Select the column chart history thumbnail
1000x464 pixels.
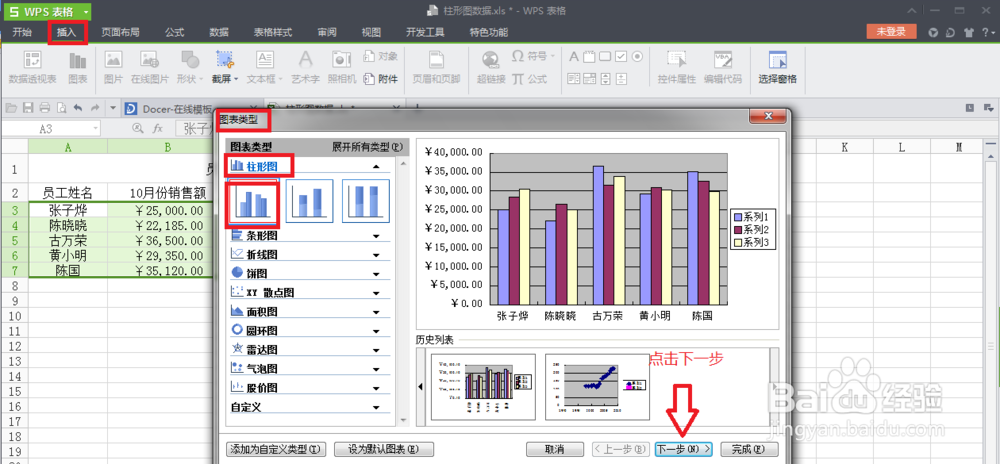[483, 387]
